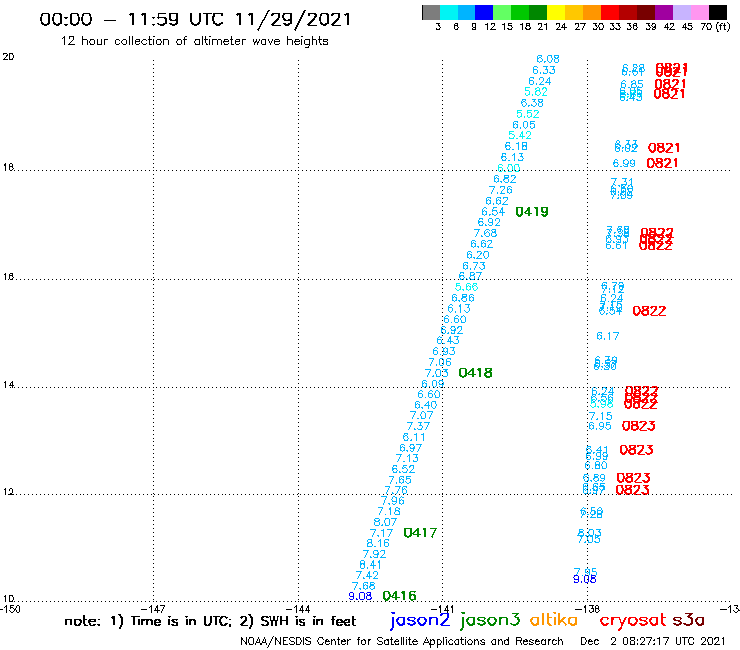The height and width of the screenshot is (650, 740).
Task: Click the isolated cryosat value 6.17
Action: coord(607,336)
